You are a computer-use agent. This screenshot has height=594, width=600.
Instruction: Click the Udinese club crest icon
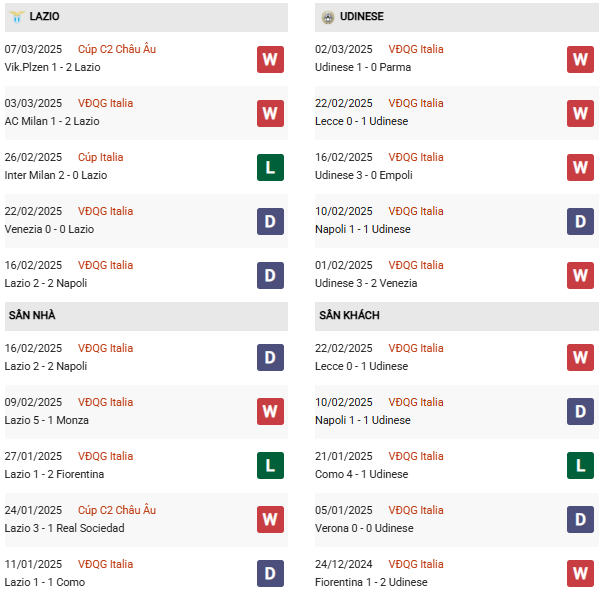(328, 17)
